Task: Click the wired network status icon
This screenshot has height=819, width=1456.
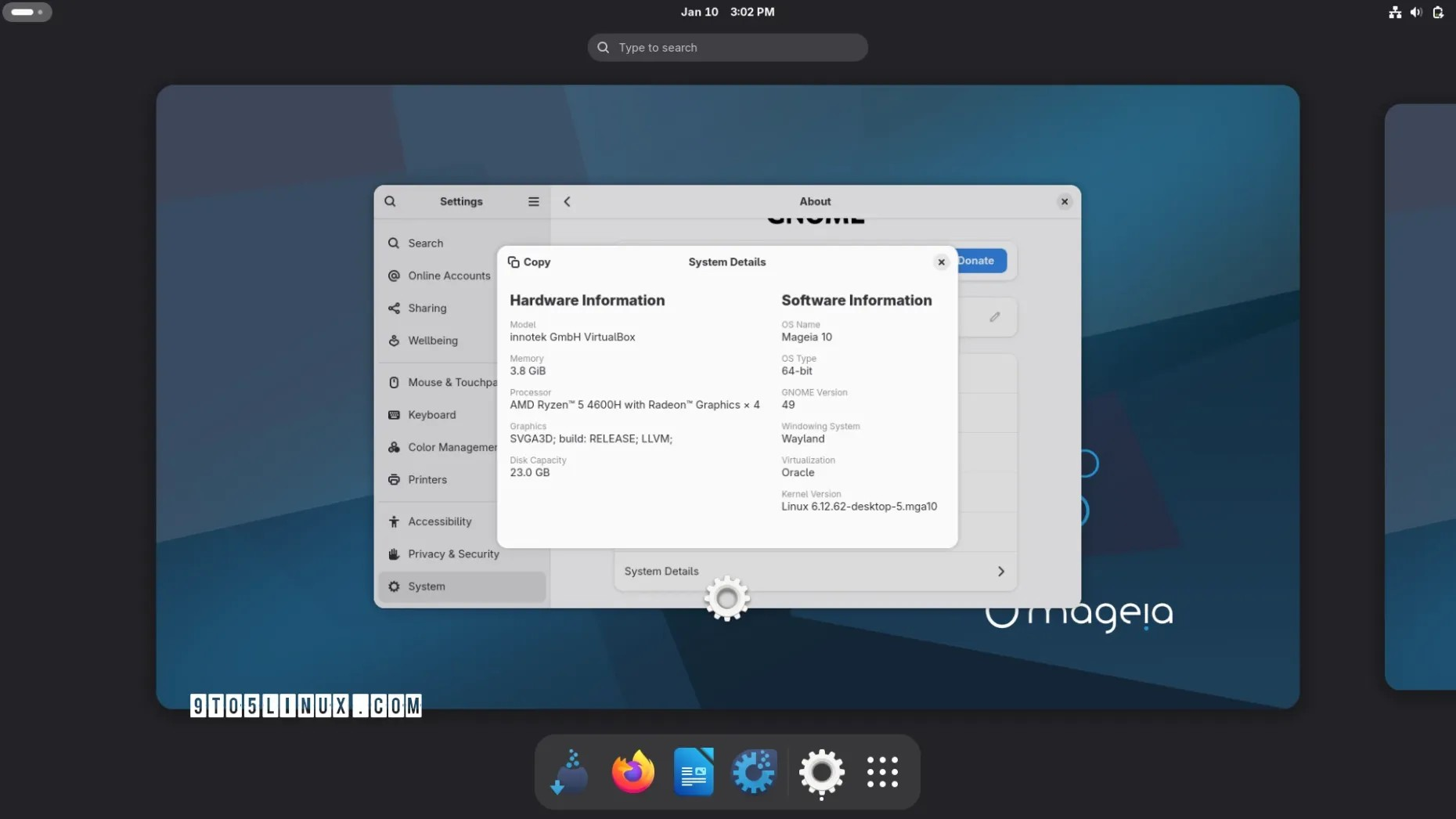Action: pyautogui.click(x=1396, y=12)
